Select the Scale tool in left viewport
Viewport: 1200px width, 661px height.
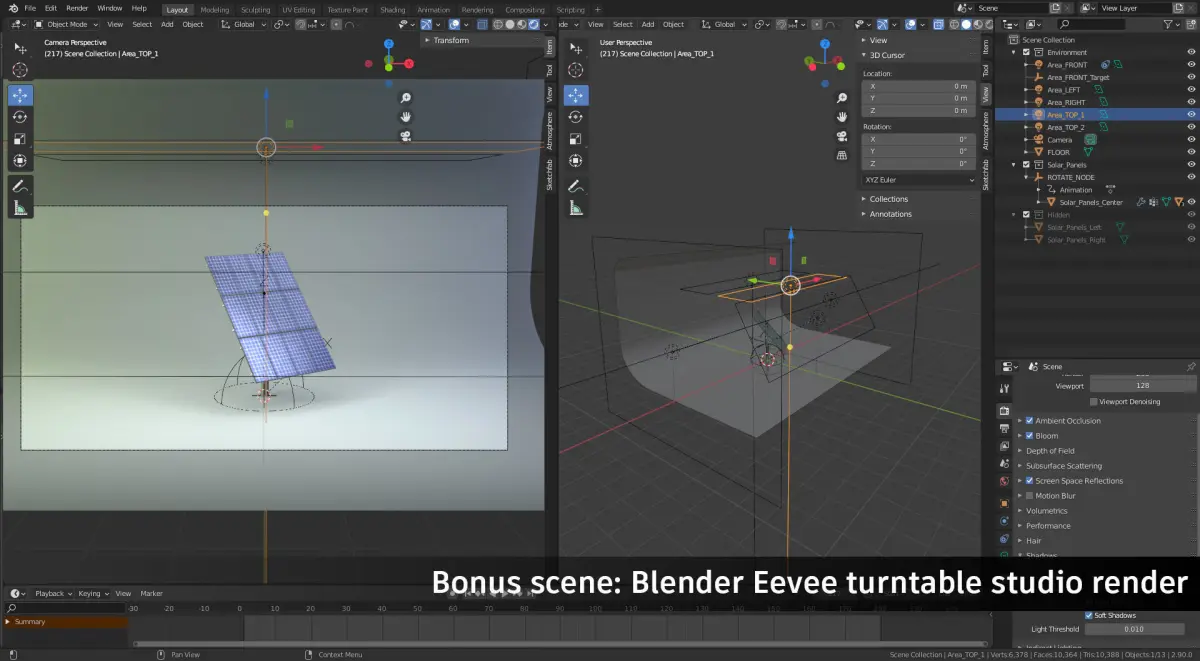pos(20,139)
